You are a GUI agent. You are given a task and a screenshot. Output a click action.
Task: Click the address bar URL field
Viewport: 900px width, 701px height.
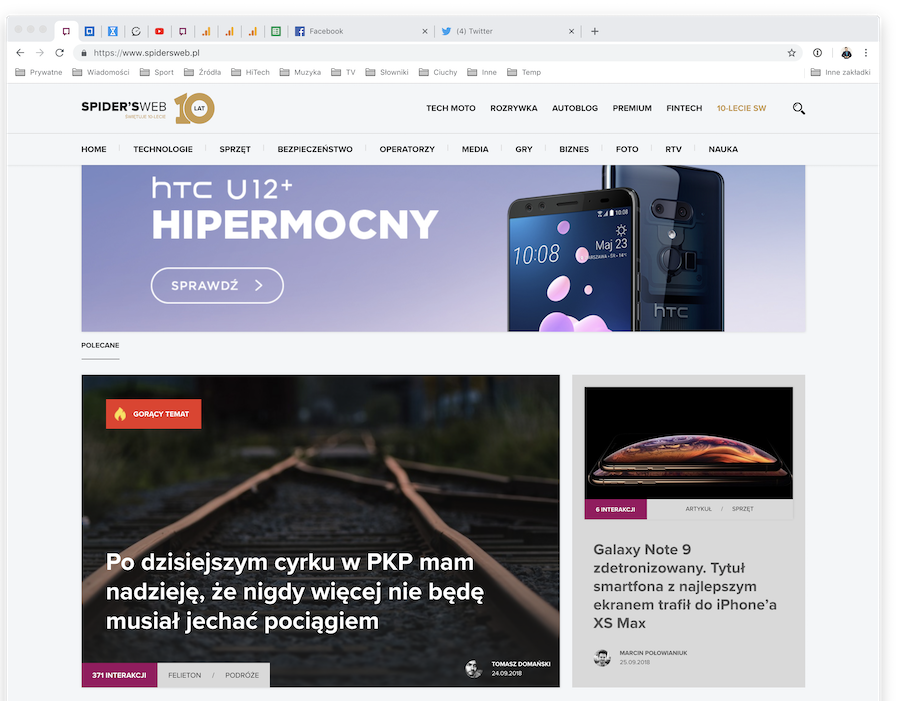[x=436, y=53]
